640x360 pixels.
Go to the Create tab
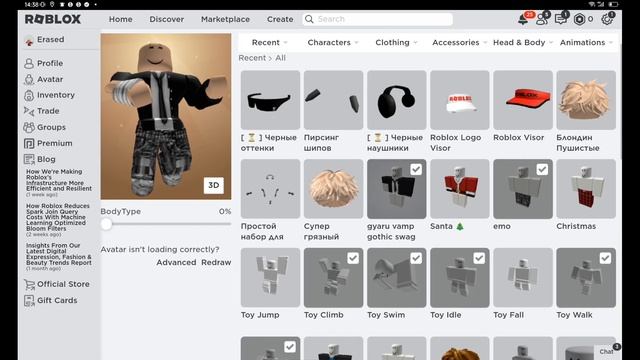click(280, 19)
